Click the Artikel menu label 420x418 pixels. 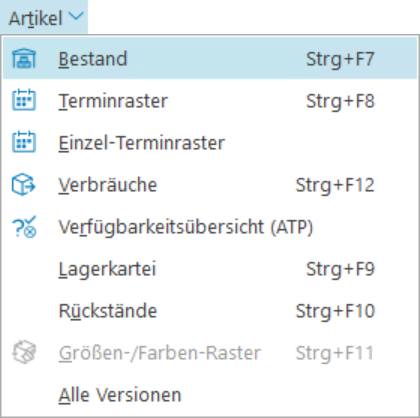(36, 18)
